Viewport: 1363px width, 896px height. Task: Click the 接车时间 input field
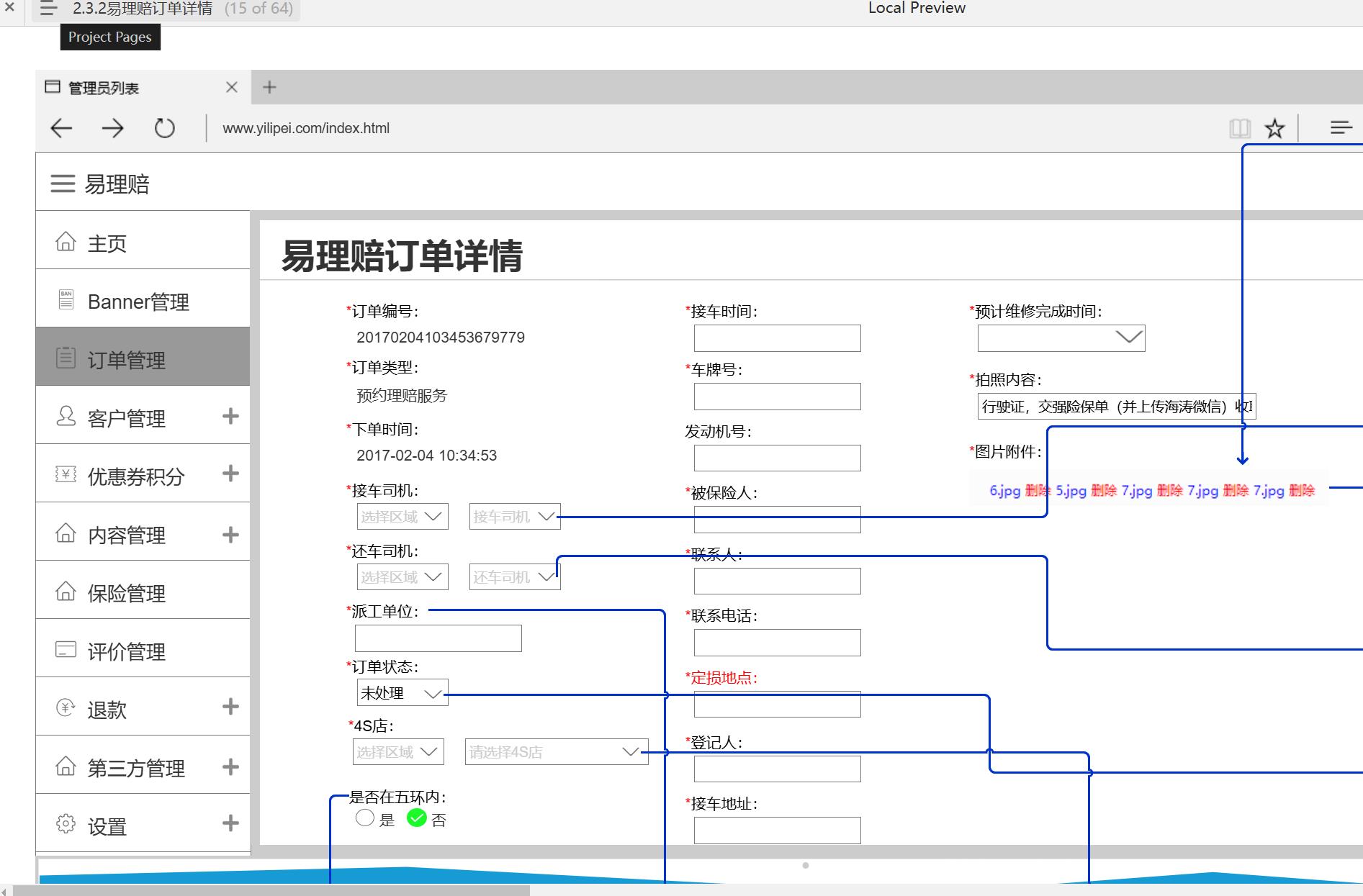coord(778,338)
